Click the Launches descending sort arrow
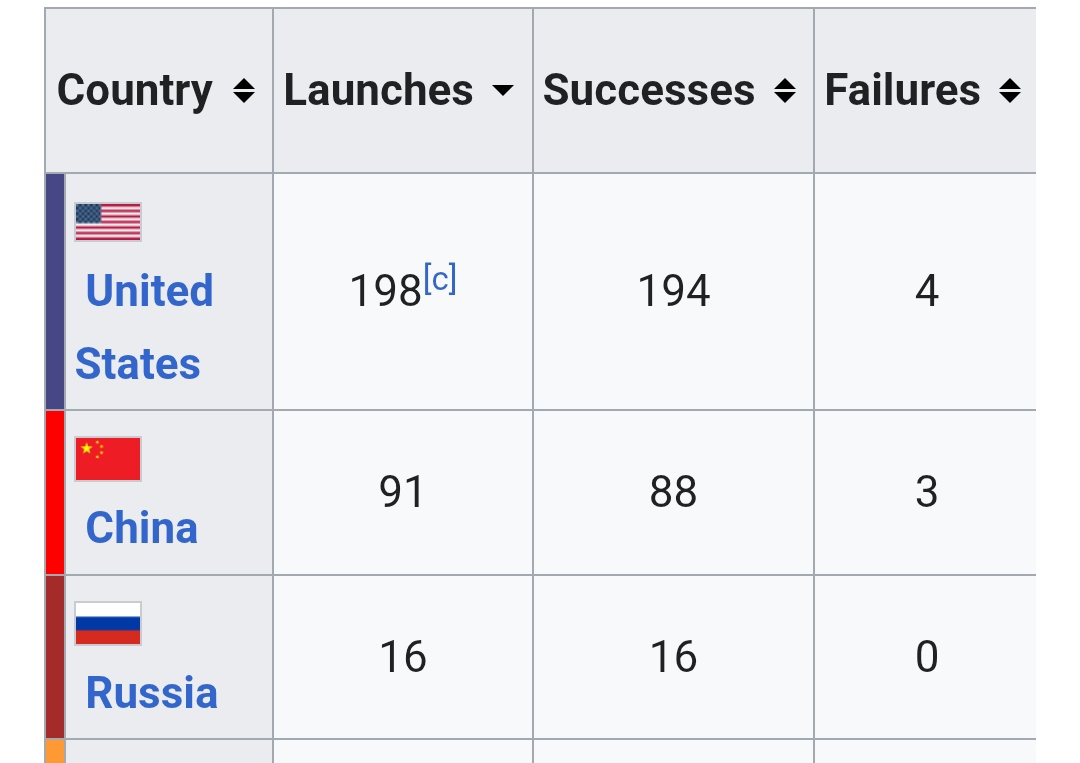Image resolution: width=1080 pixels, height=763 pixels. [x=503, y=92]
